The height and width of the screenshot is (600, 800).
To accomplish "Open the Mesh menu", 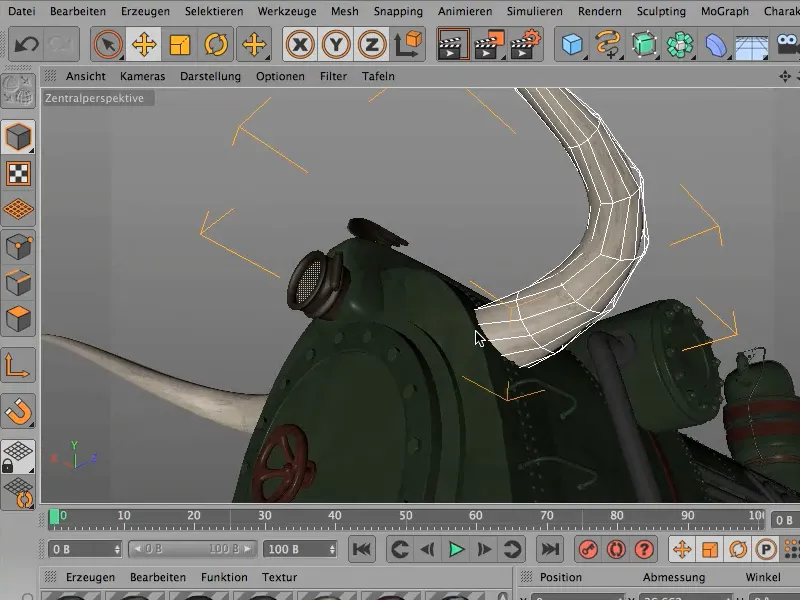I will (344, 11).
